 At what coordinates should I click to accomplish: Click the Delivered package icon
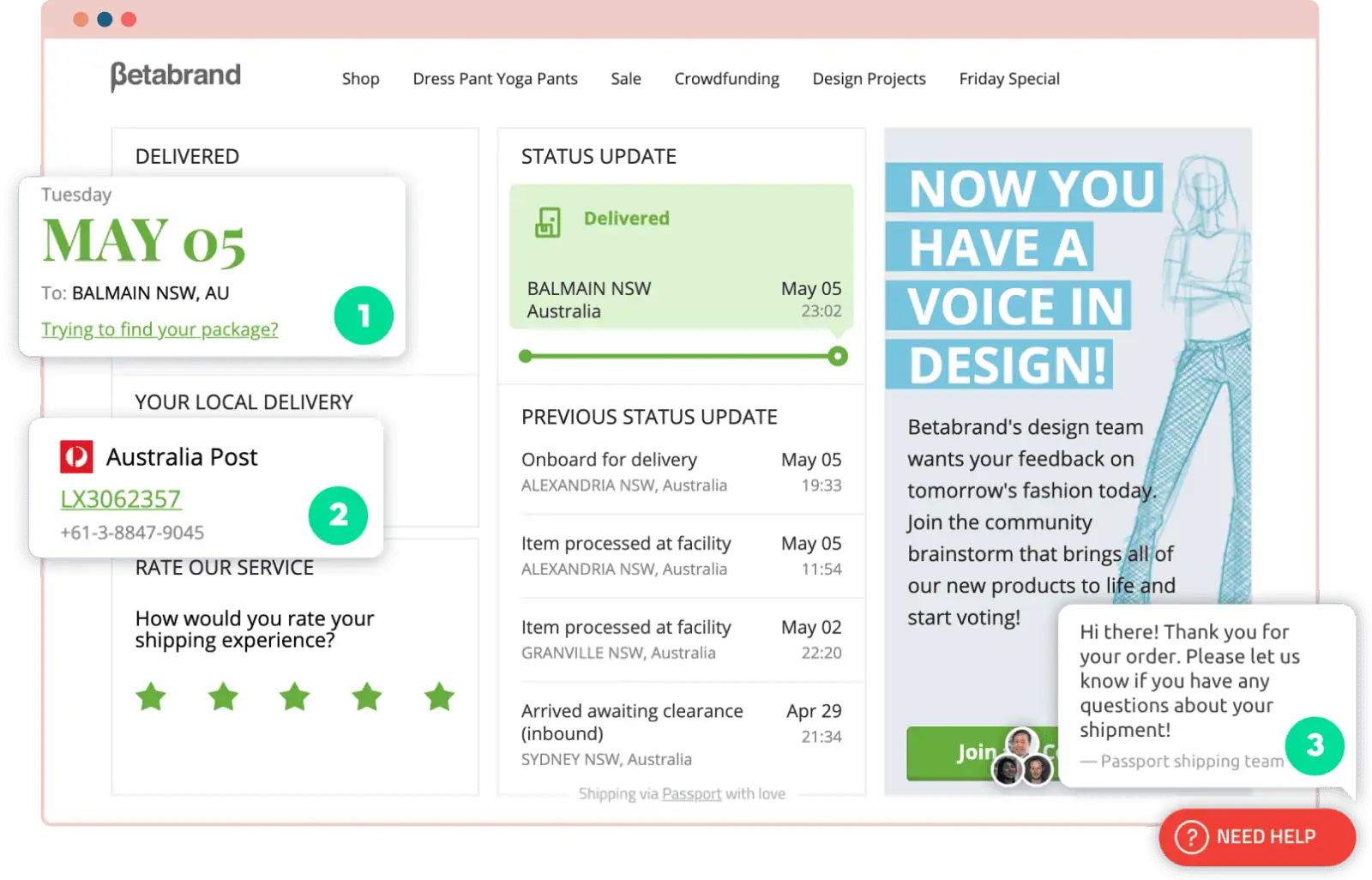click(548, 222)
